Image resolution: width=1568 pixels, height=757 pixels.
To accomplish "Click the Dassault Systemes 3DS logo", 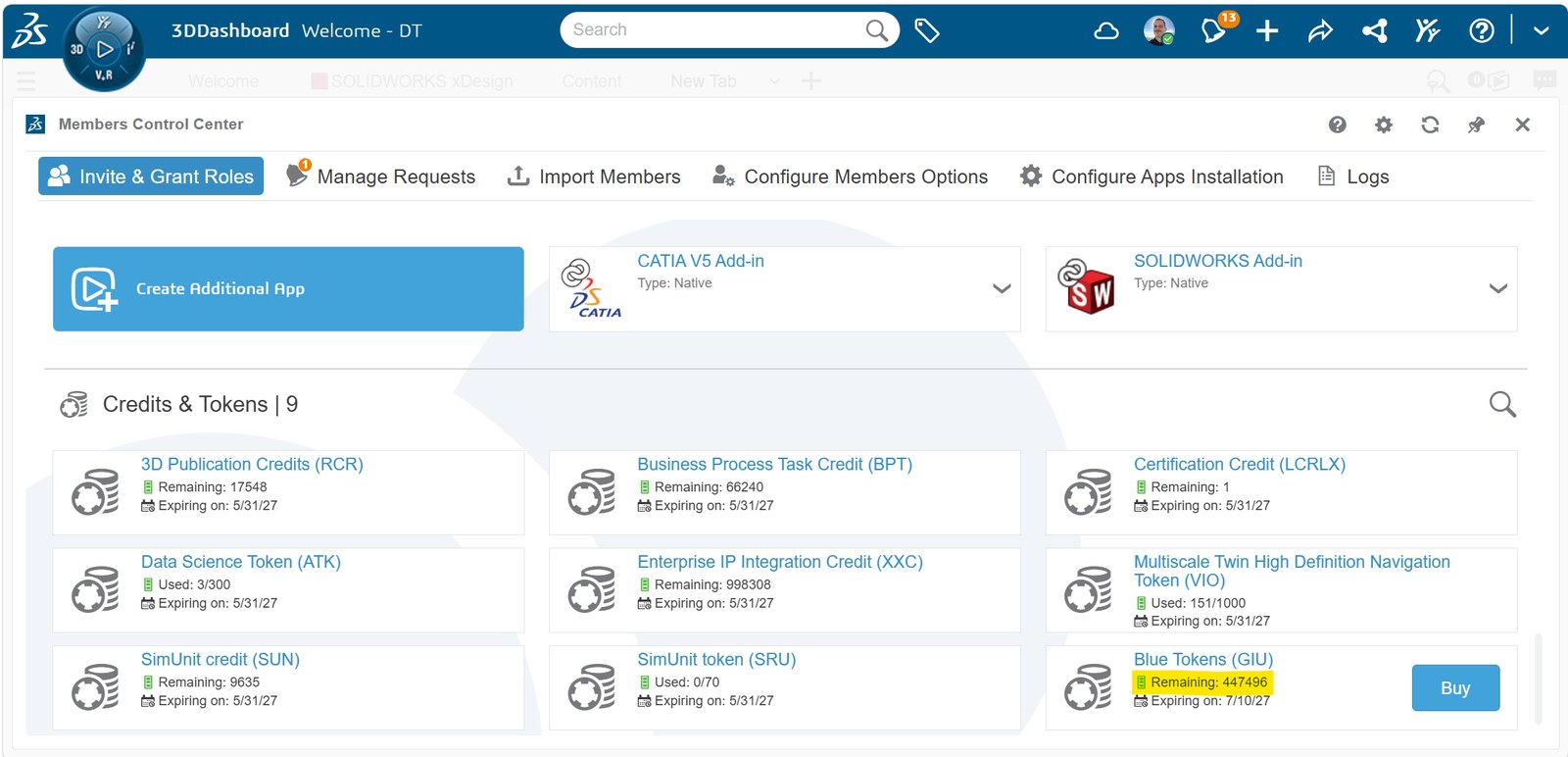I will point(29,30).
